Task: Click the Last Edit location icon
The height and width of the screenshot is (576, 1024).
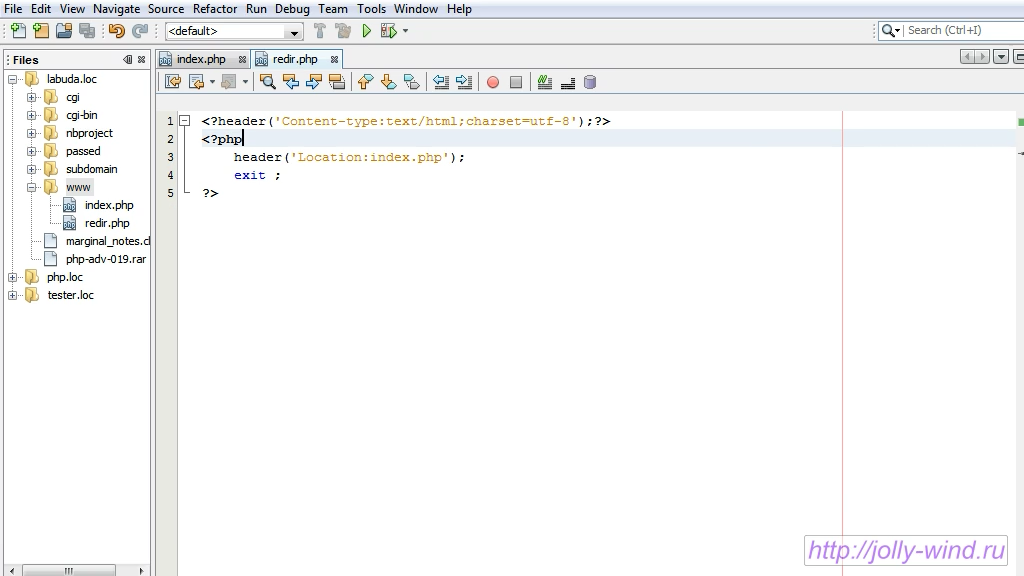Action: tap(173, 82)
